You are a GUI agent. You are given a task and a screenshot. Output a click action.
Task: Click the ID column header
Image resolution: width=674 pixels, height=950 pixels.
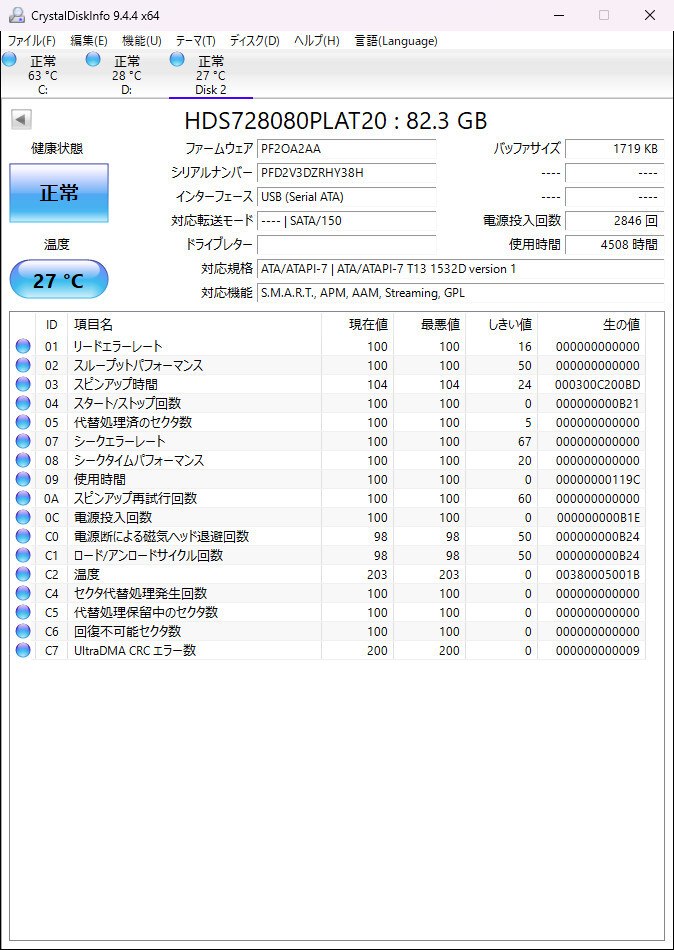point(52,325)
